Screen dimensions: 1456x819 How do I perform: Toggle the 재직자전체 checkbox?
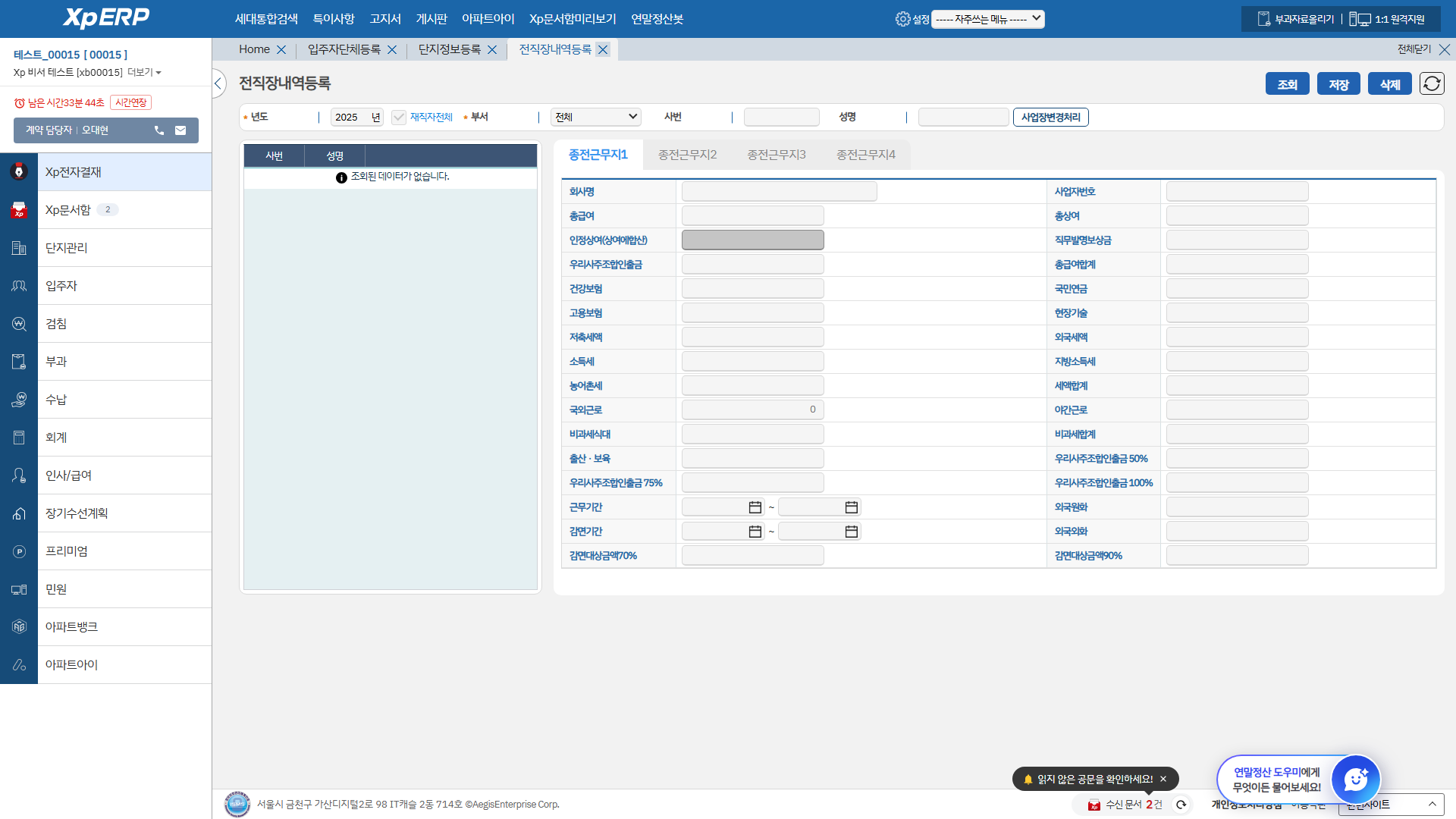399,117
